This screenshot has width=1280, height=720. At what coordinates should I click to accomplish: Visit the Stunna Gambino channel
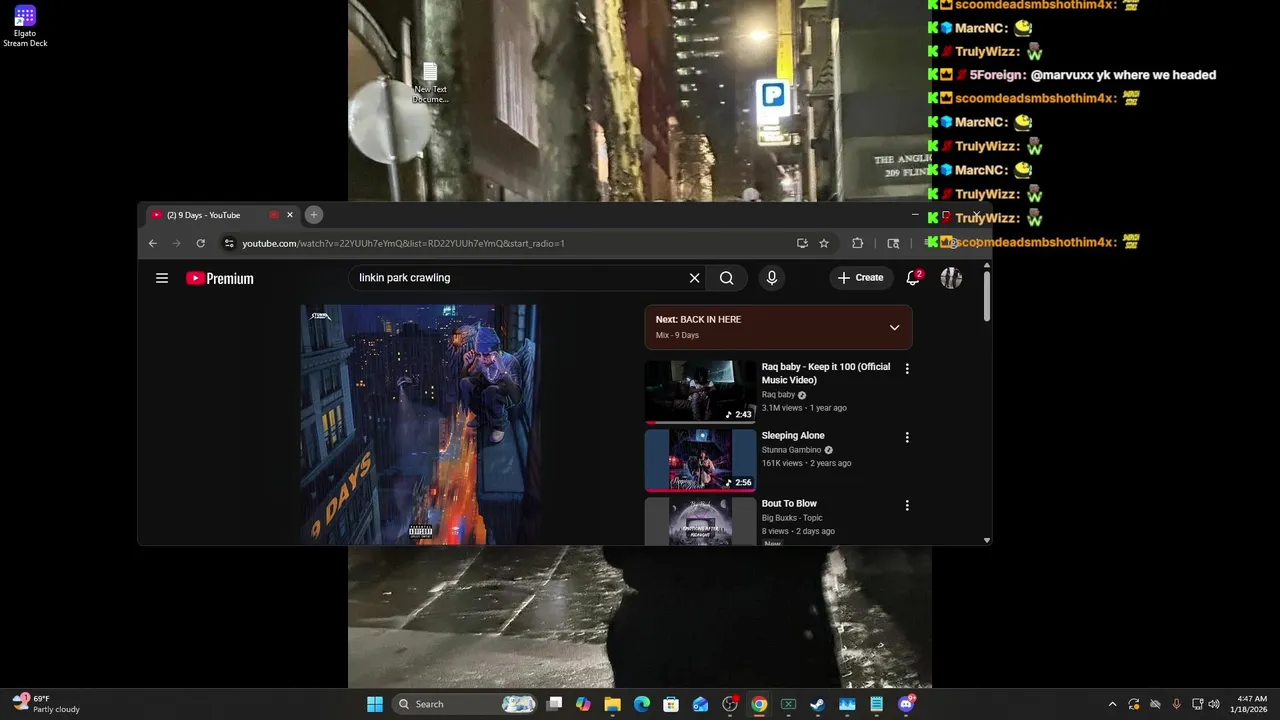(x=791, y=450)
